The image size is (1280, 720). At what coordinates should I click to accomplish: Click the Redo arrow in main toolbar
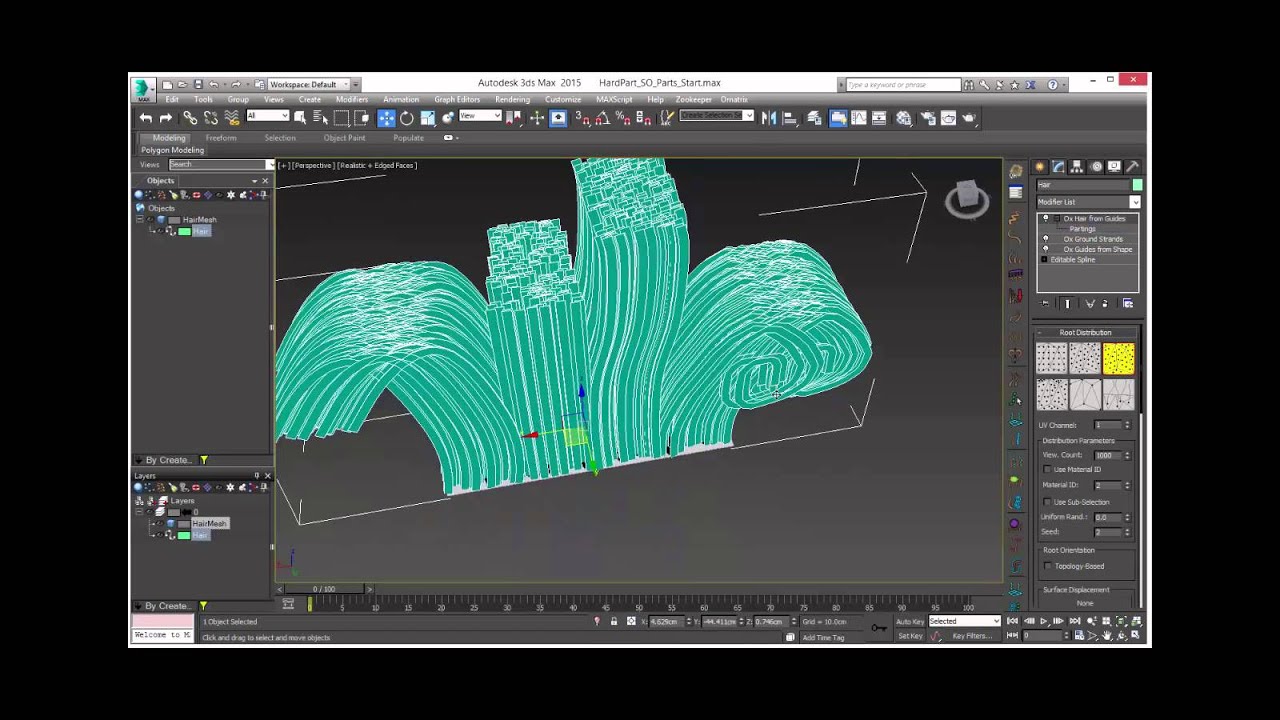(166, 118)
